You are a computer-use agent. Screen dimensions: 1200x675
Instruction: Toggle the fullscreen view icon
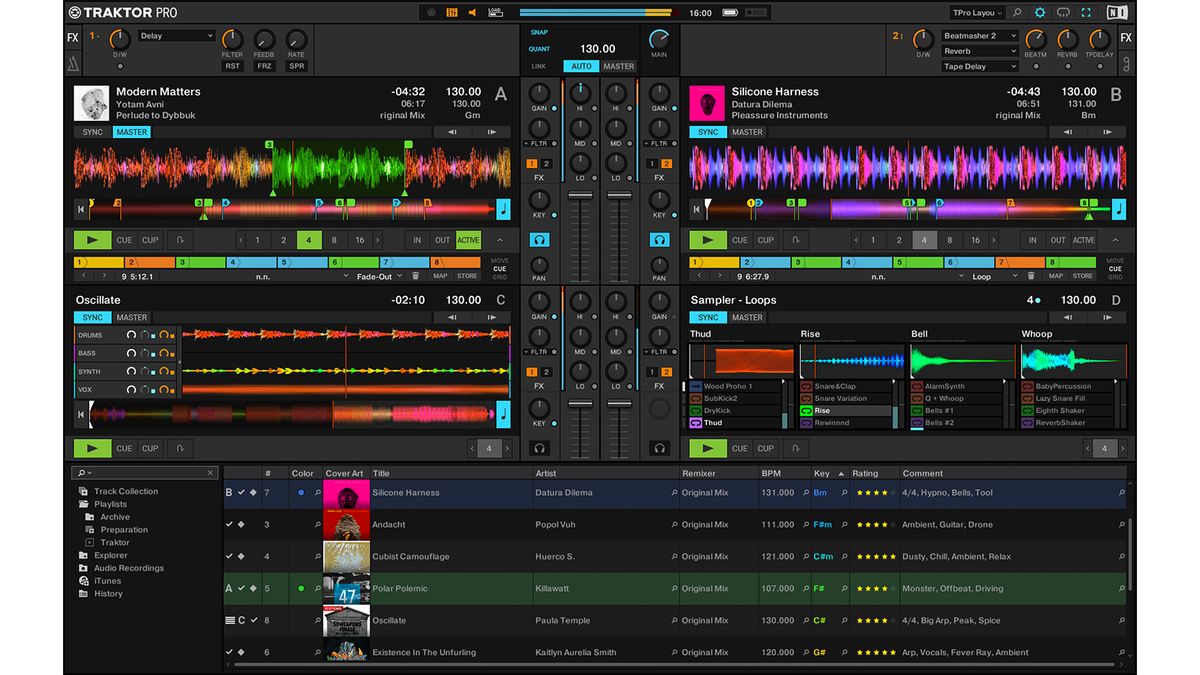click(1086, 12)
